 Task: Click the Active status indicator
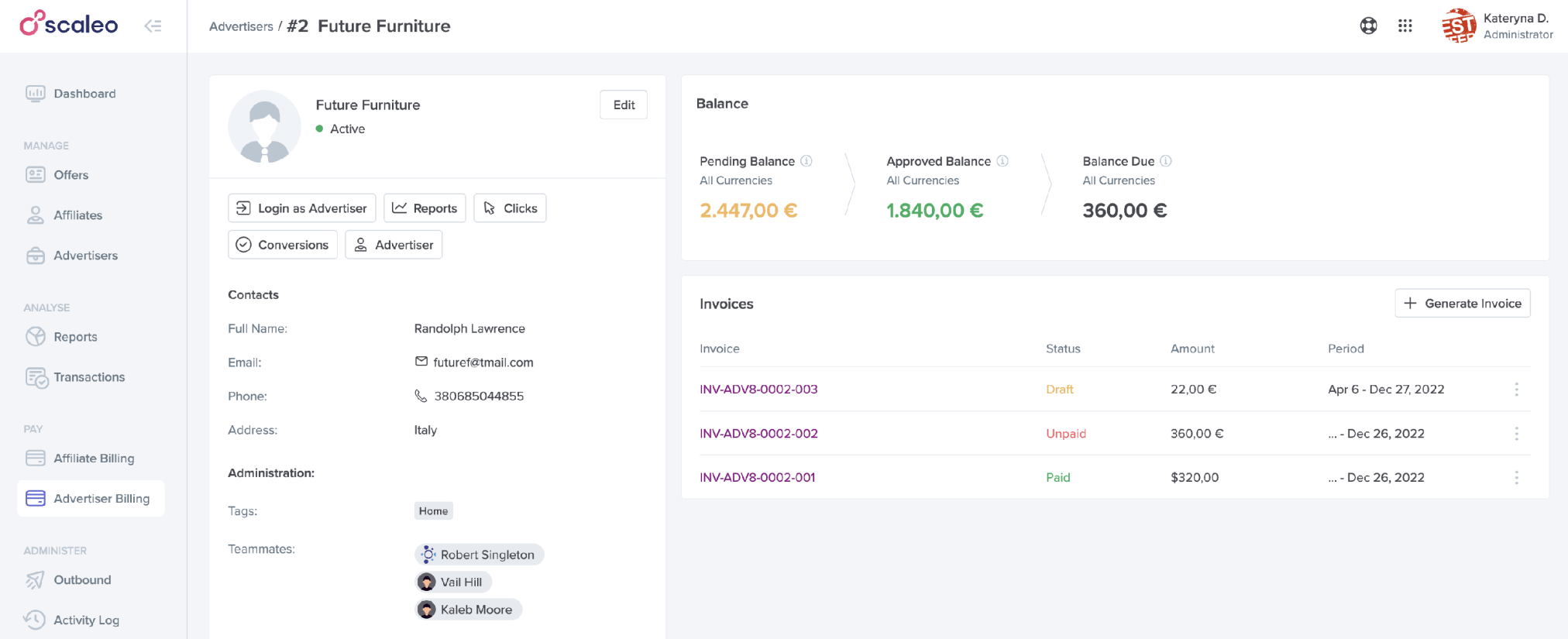pos(340,129)
